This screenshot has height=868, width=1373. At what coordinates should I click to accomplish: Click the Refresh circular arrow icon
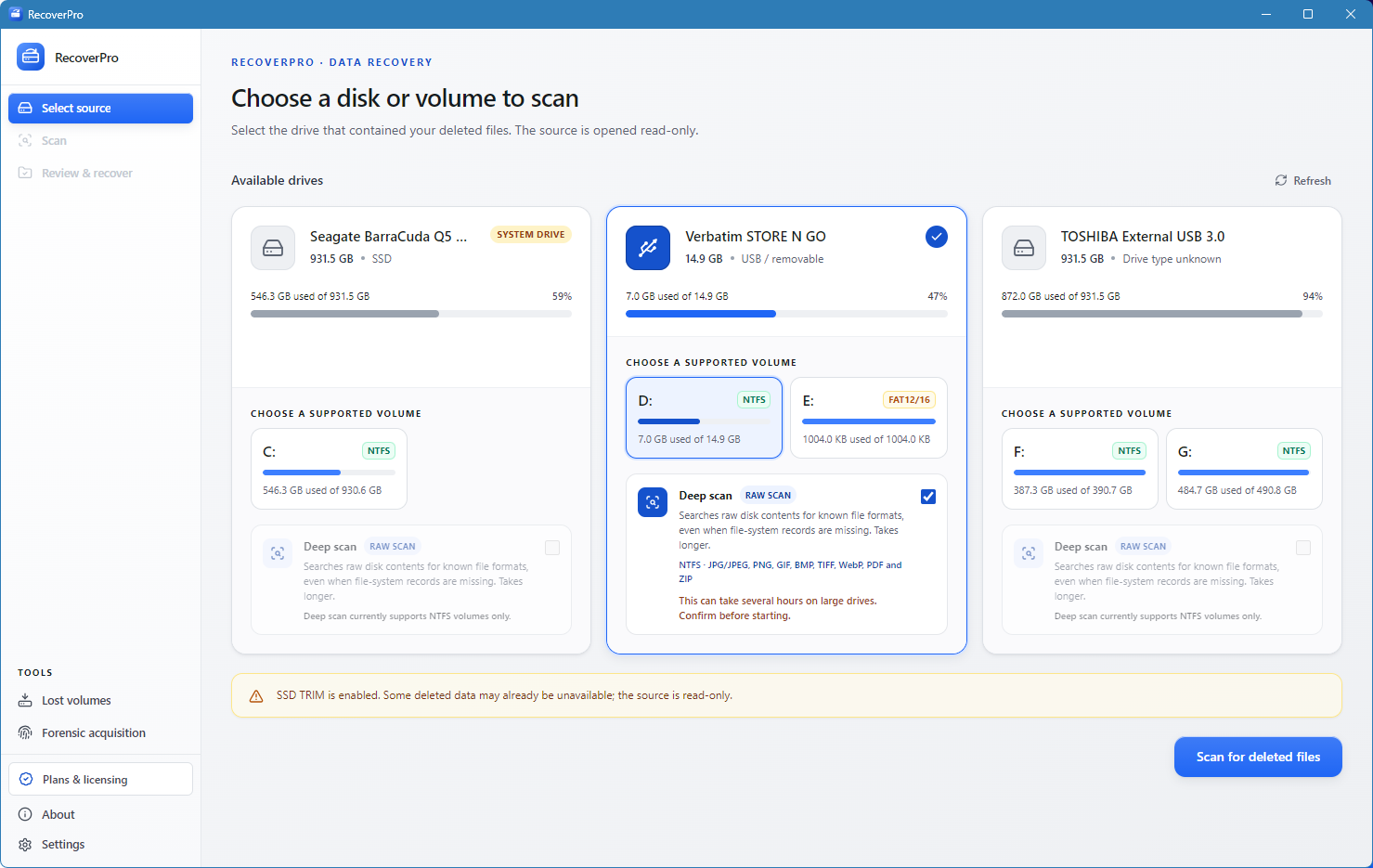click(1281, 180)
